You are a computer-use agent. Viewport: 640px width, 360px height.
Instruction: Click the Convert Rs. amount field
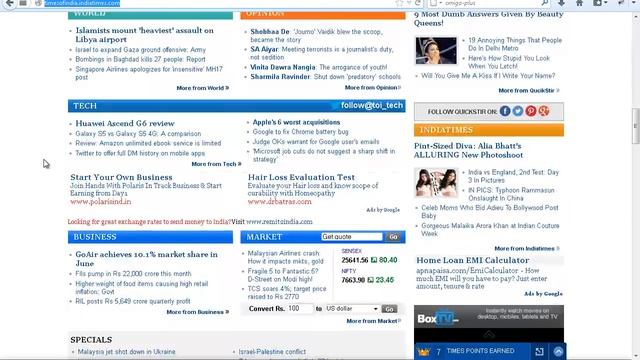coord(300,309)
